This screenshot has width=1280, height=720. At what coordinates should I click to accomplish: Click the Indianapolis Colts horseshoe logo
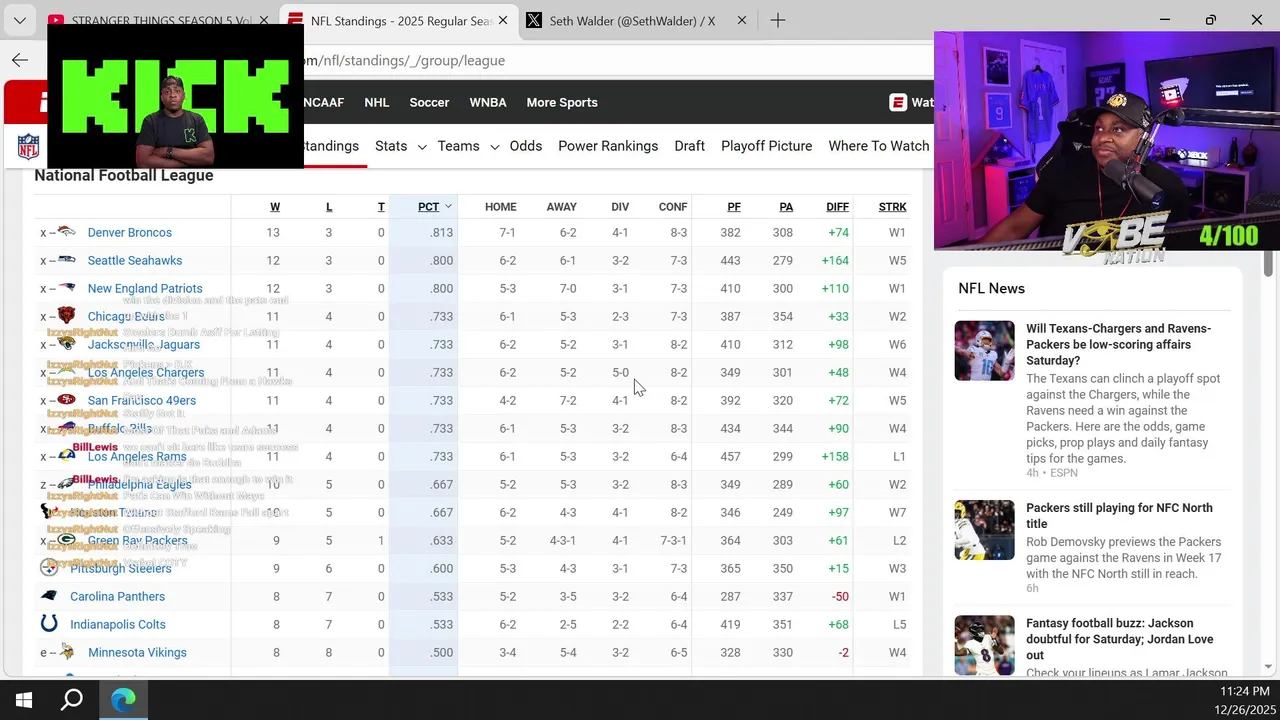click(48, 624)
